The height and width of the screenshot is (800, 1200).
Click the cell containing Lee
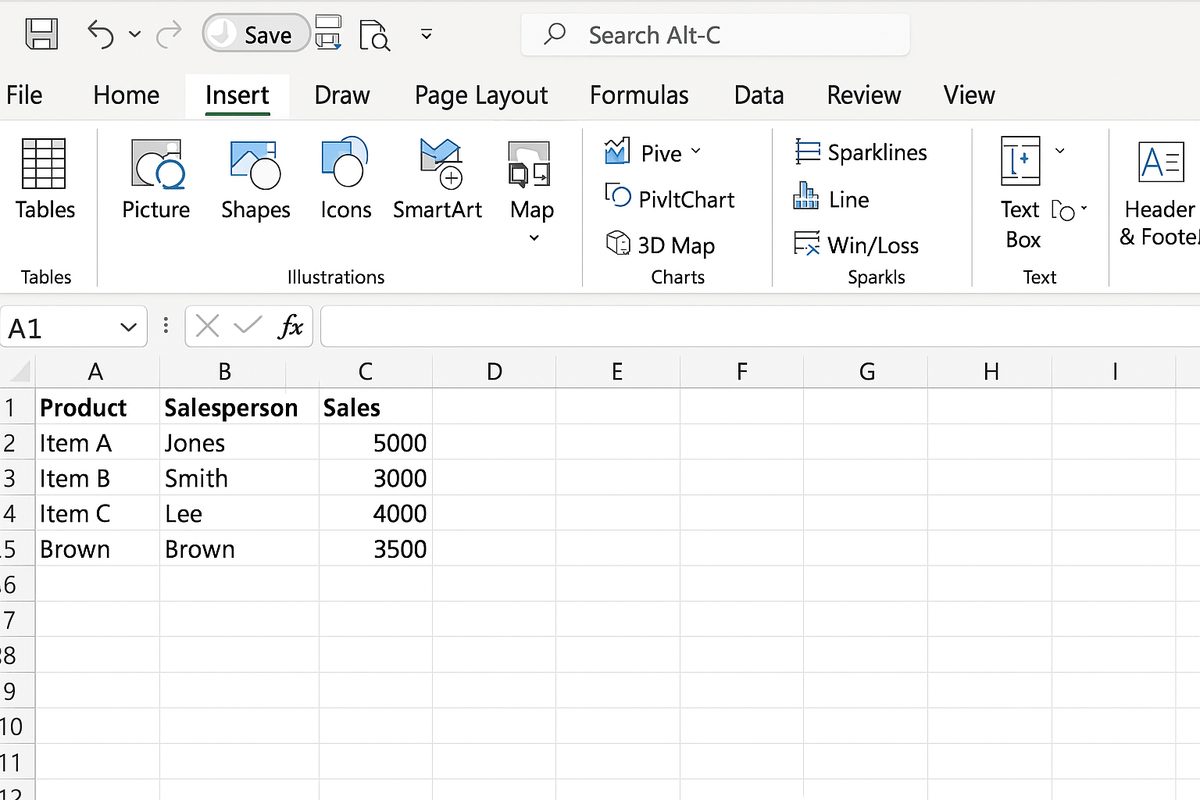click(x=239, y=513)
